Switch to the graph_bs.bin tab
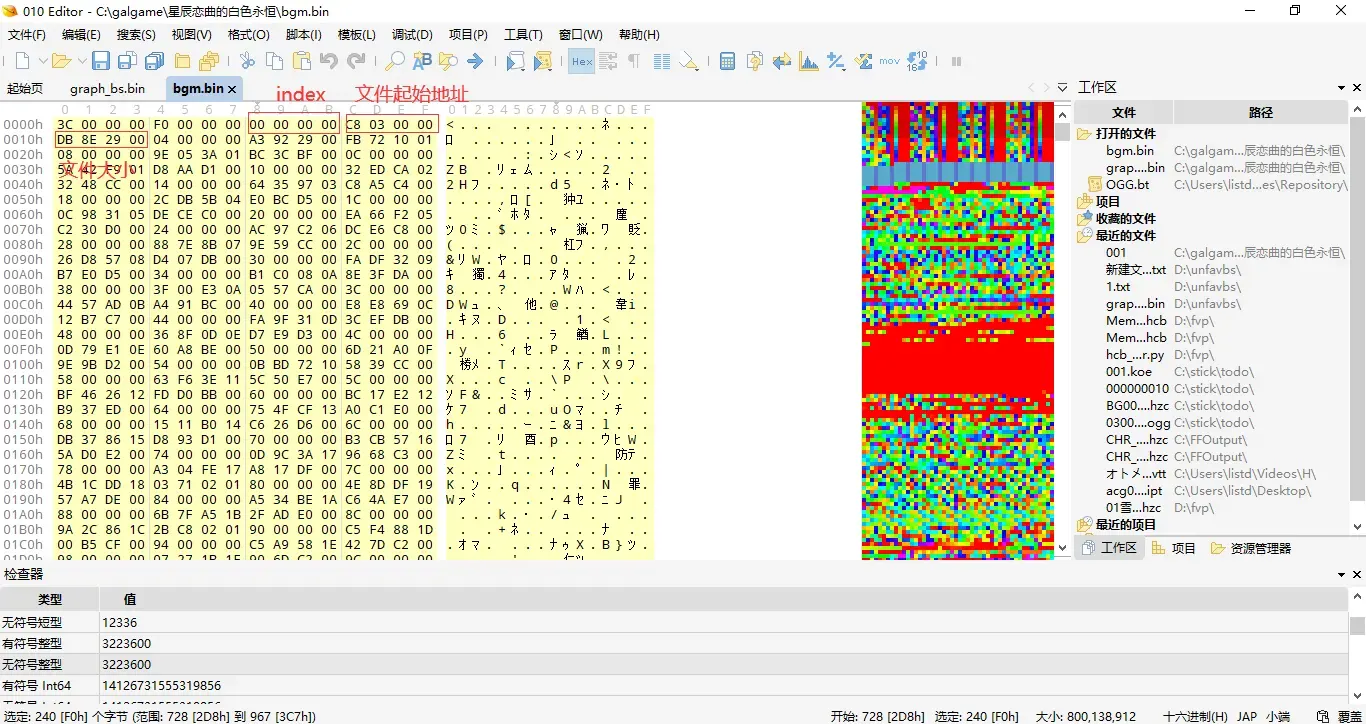Image resolution: width=1366 pixels, height=724 pixels. pos(107,88)
